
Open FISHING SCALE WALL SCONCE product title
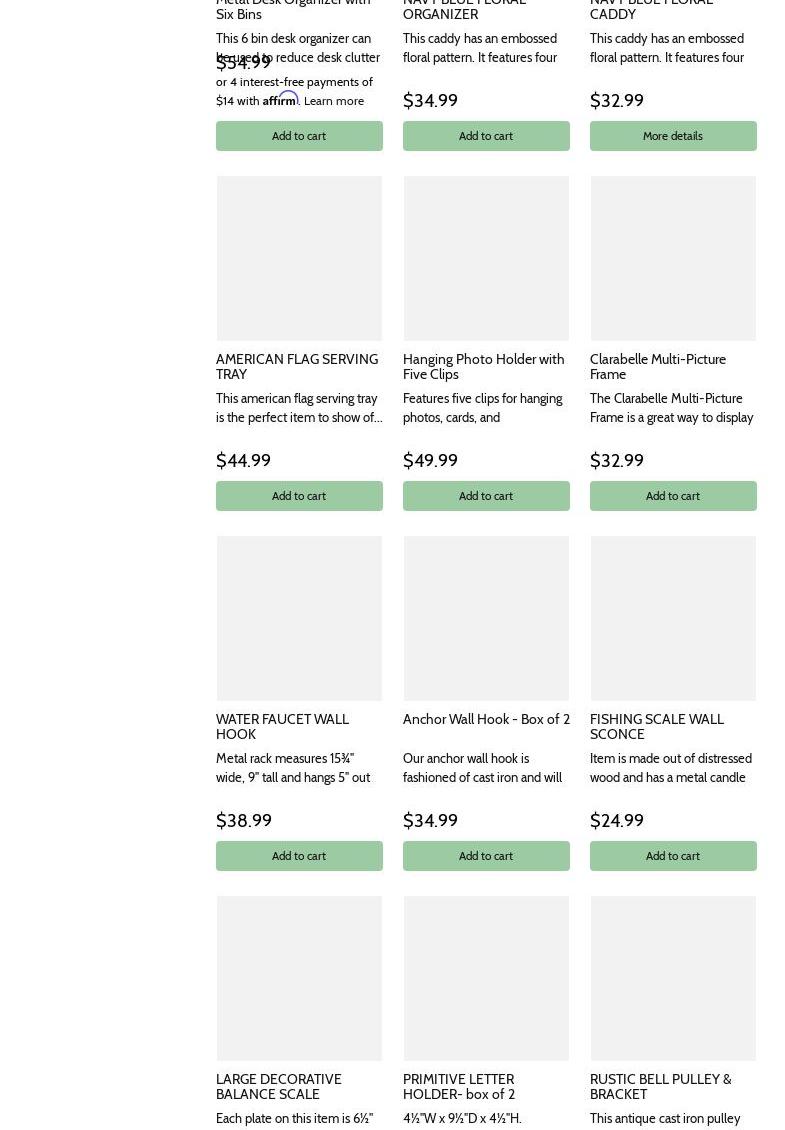tap(656, 726)
